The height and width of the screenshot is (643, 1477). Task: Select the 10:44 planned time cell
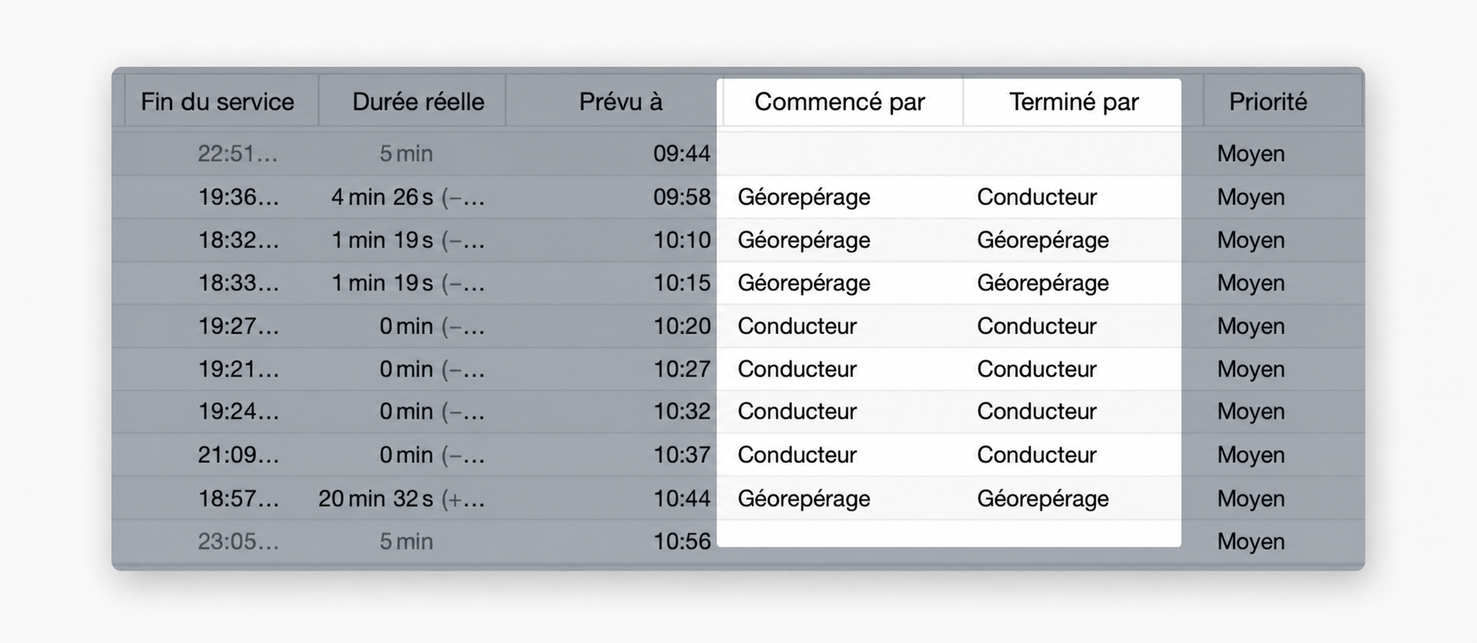[x=682, y=498]
